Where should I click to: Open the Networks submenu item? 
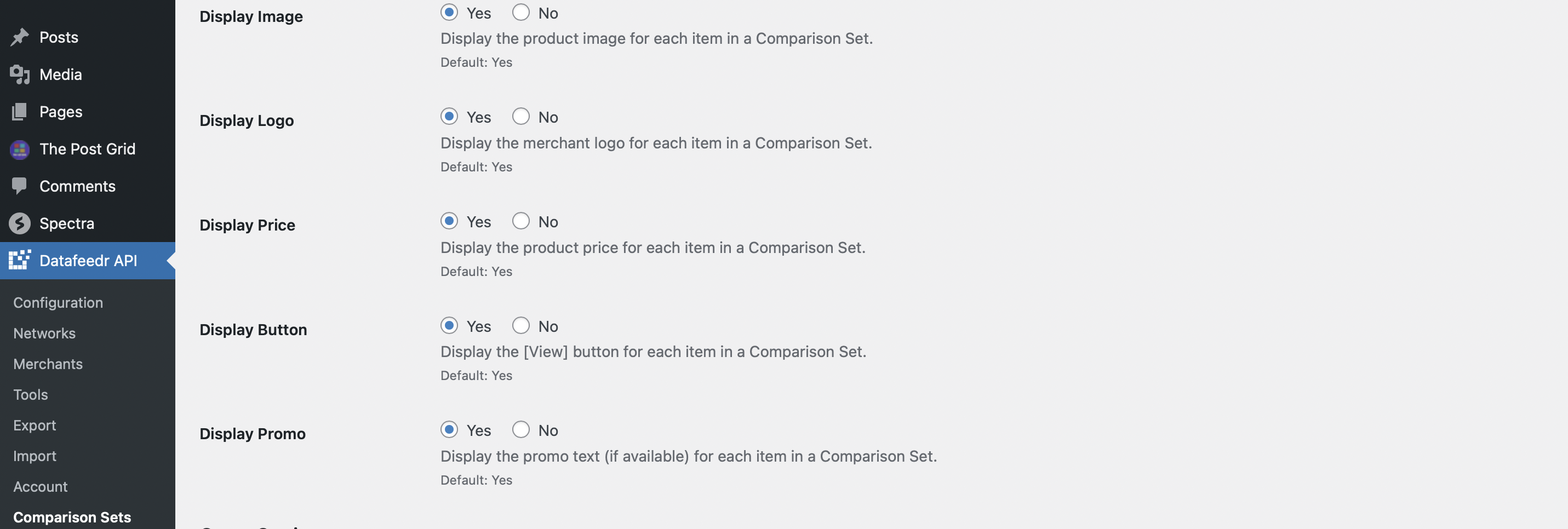(x=44, y=333)
